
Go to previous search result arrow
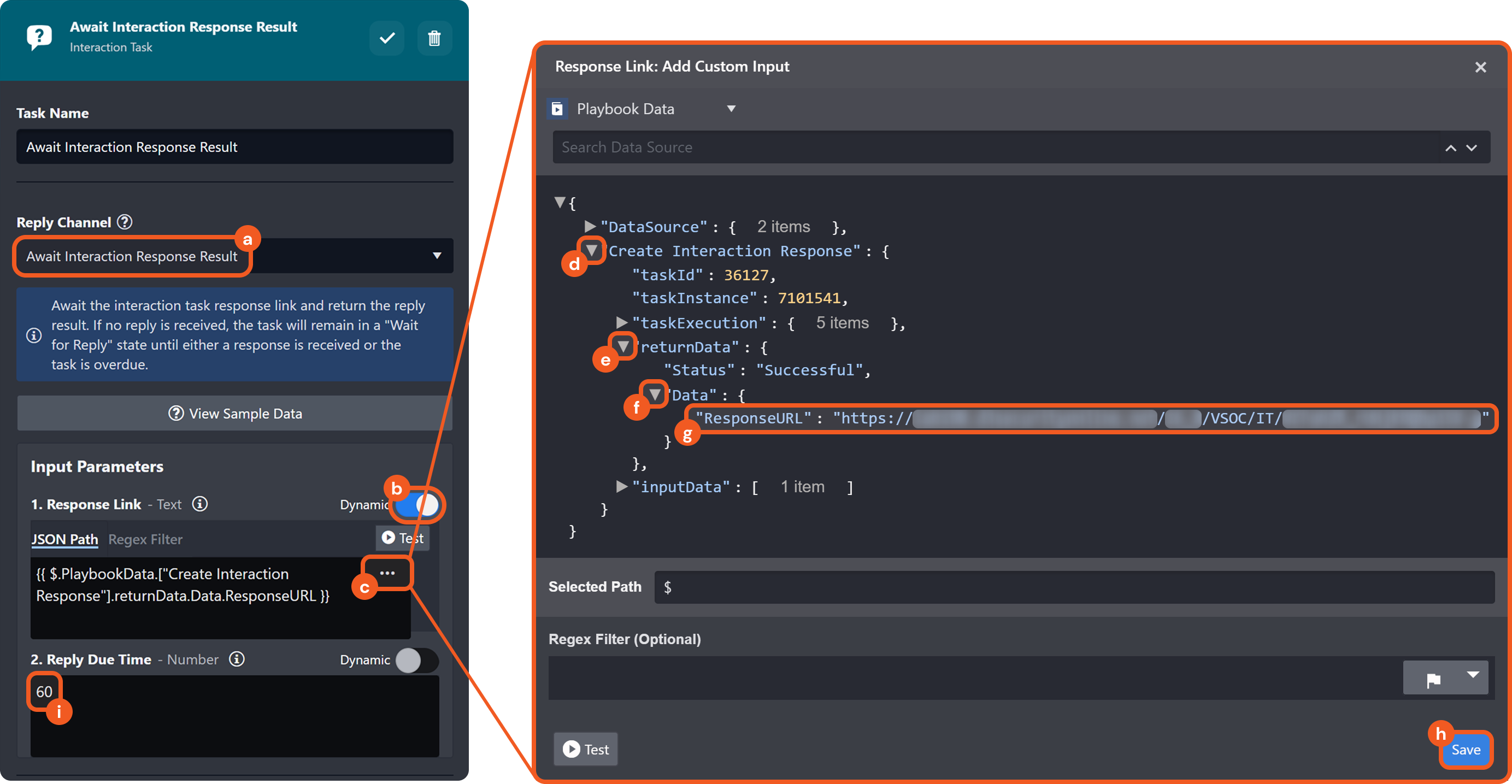click(1450, 148)
